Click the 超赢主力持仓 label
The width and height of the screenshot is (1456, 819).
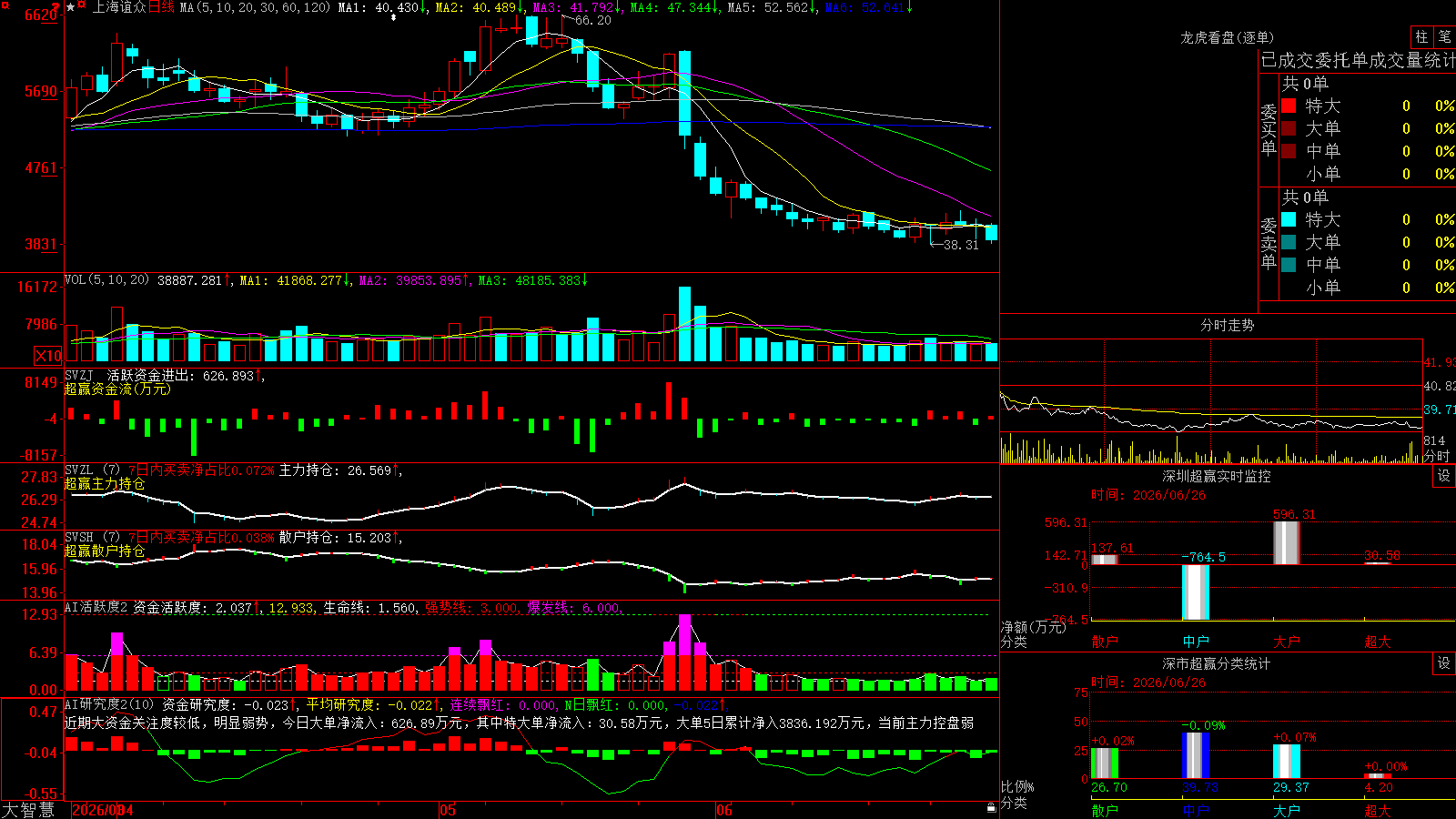coord(105,483)
